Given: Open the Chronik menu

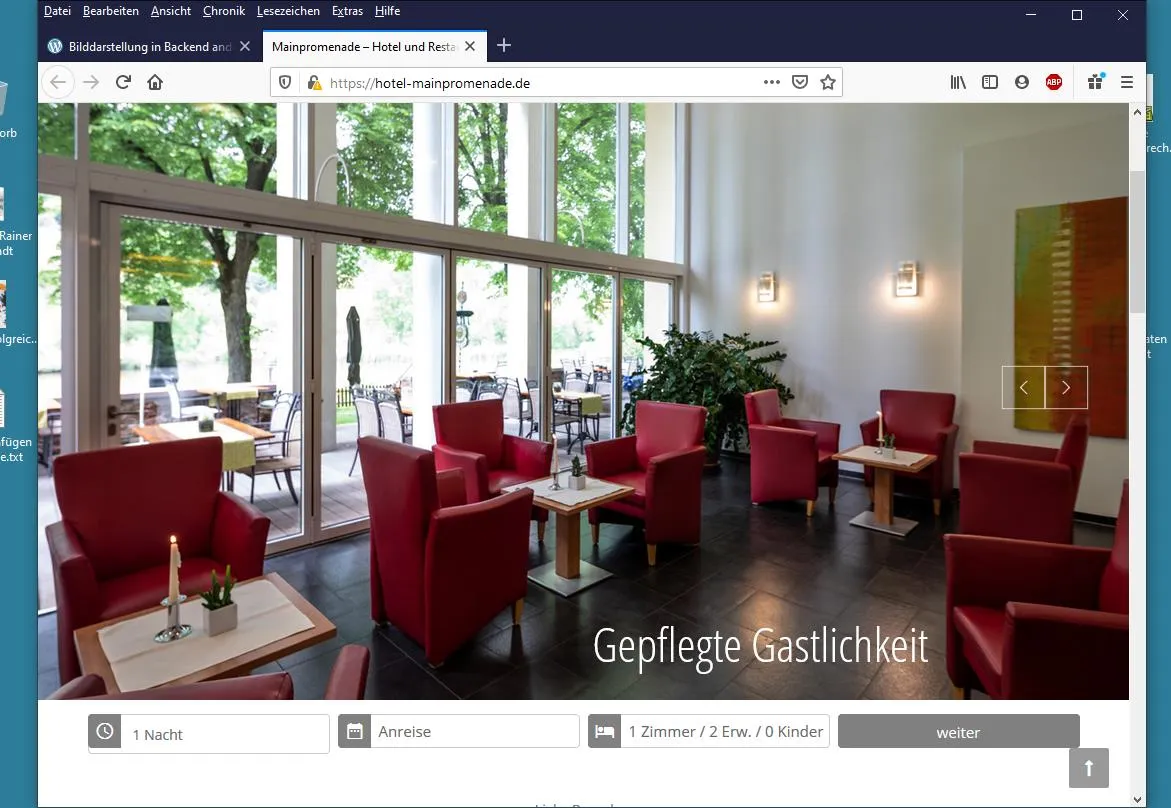Looking at the screenshot, I should tap(224, 11).
